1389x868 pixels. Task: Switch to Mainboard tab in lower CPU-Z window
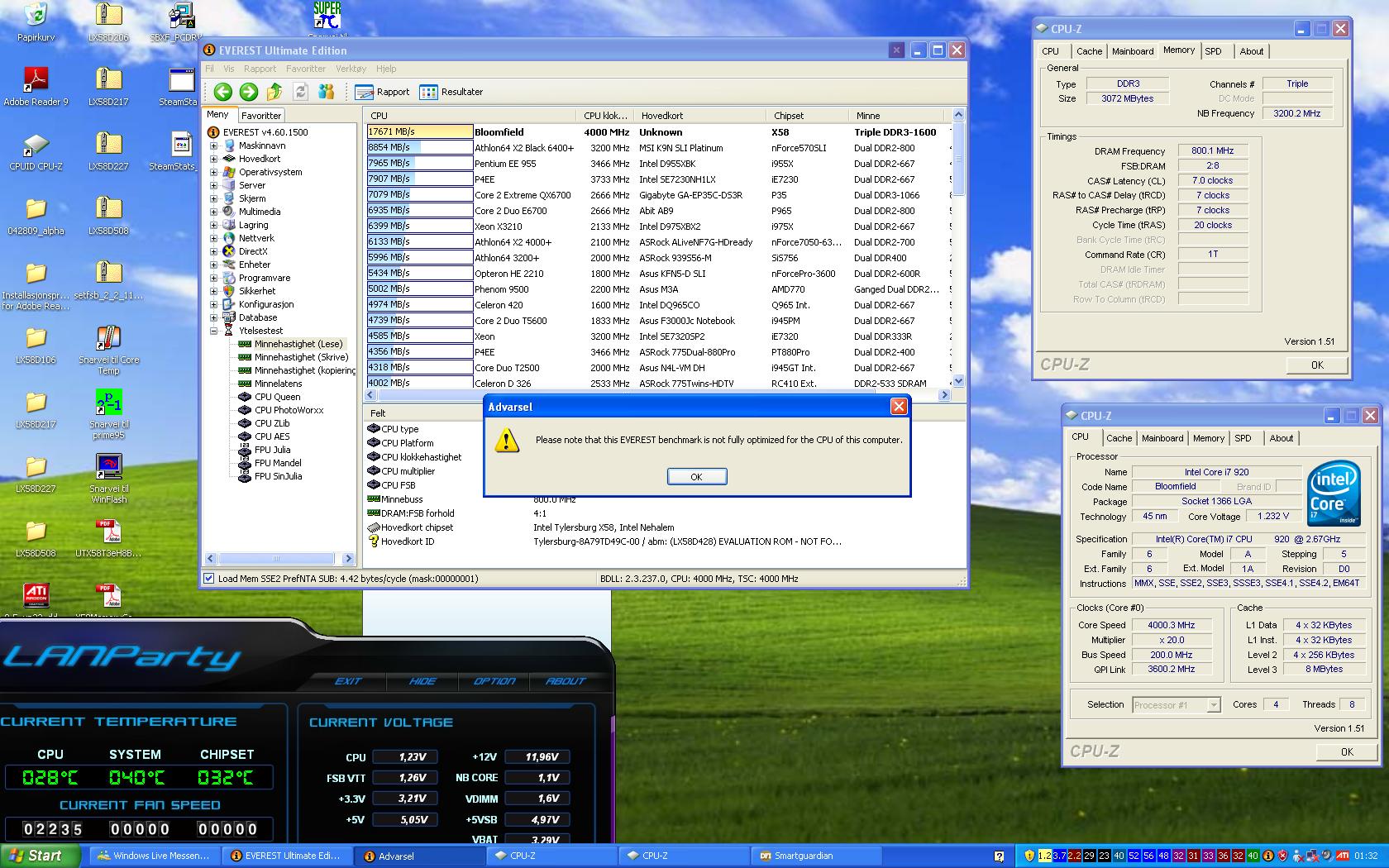click(x=1162, y=438)
